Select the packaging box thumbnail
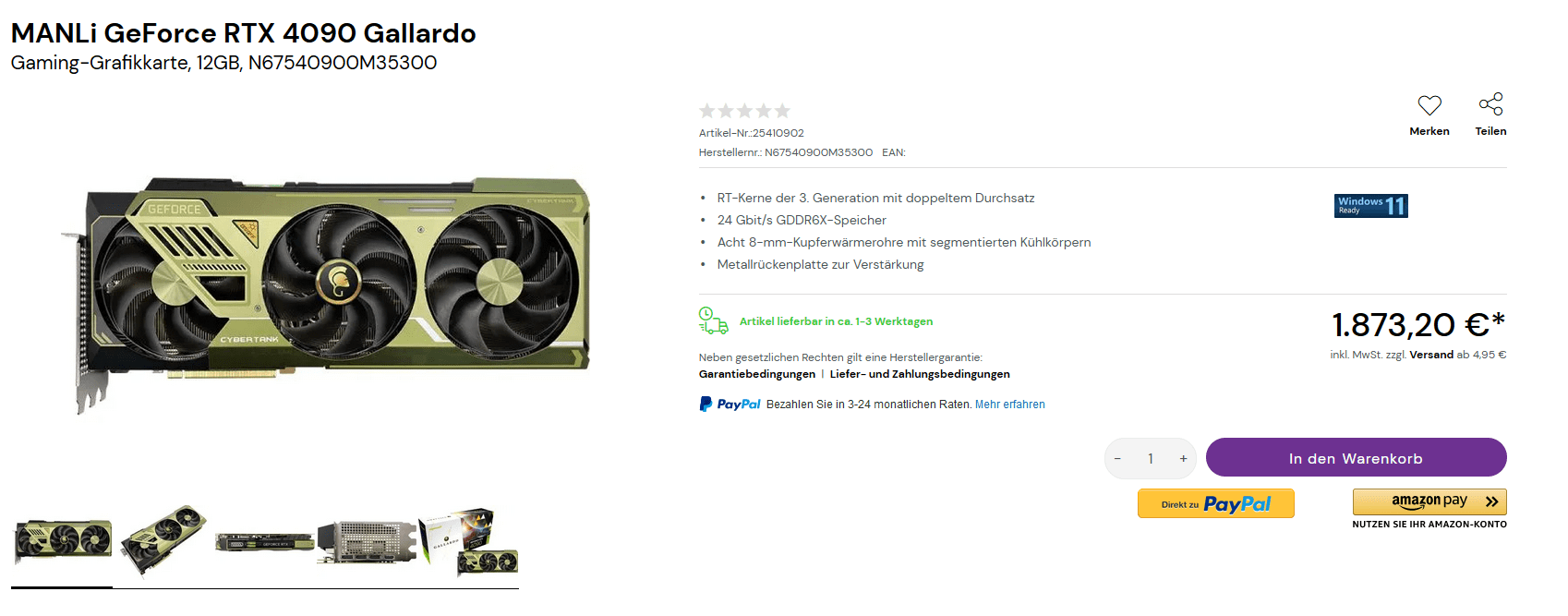Image resolution: width=1568 pixels, height=616 pixels. point(469,541)
